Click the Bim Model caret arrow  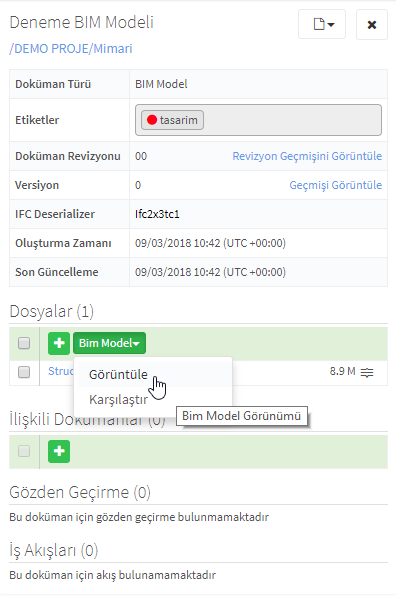tap(136, 344)
